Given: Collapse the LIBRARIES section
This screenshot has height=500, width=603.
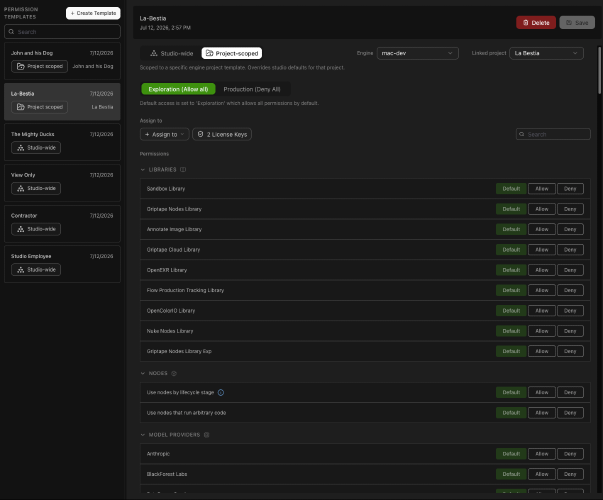Looking at the screenshot, I should coord(143,170).
